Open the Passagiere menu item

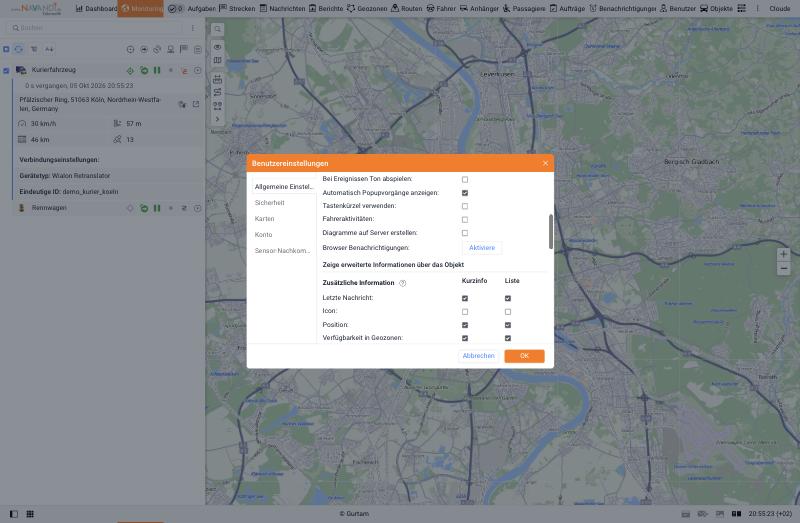(x=524, y=8)
